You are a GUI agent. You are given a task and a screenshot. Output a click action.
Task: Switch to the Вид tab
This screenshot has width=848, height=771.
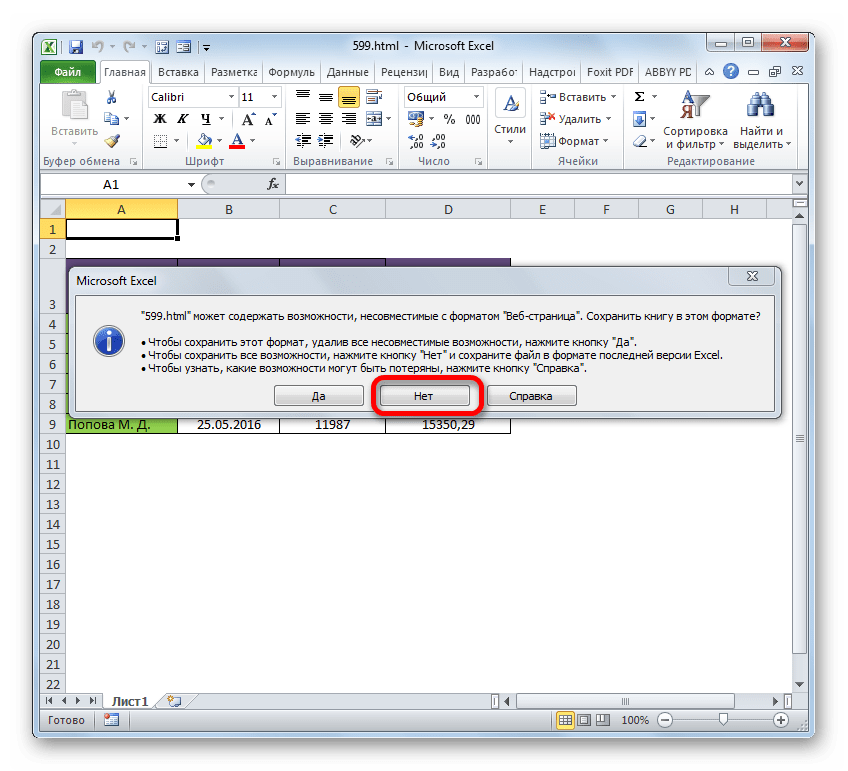449,72
